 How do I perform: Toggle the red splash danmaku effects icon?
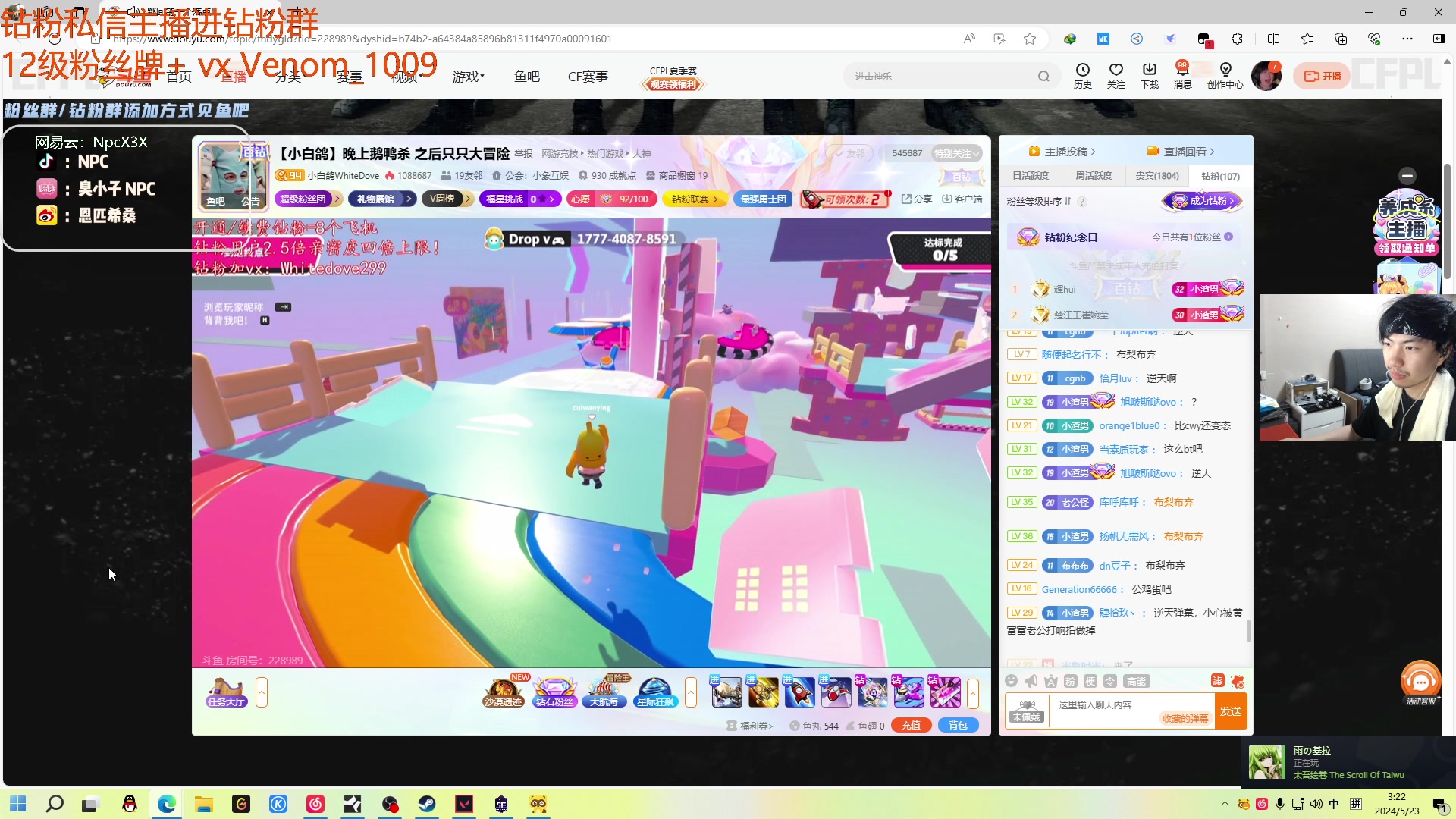pos(1238,681)
